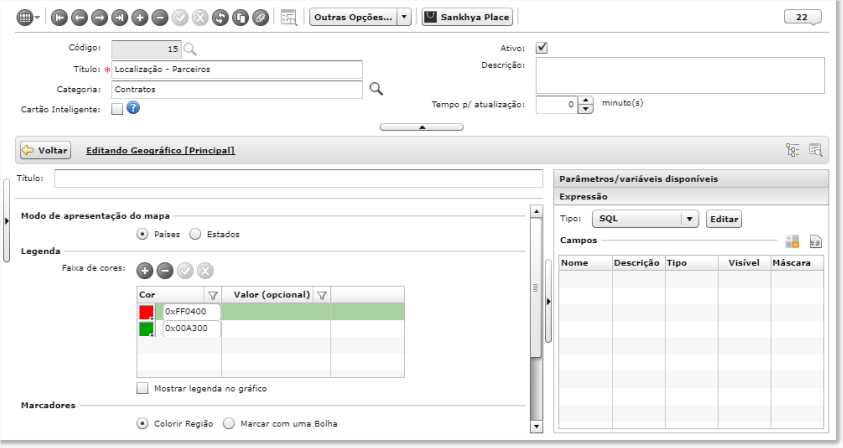
Task: Open grid view mode dropdown arrow
Action: click(37, 18)
